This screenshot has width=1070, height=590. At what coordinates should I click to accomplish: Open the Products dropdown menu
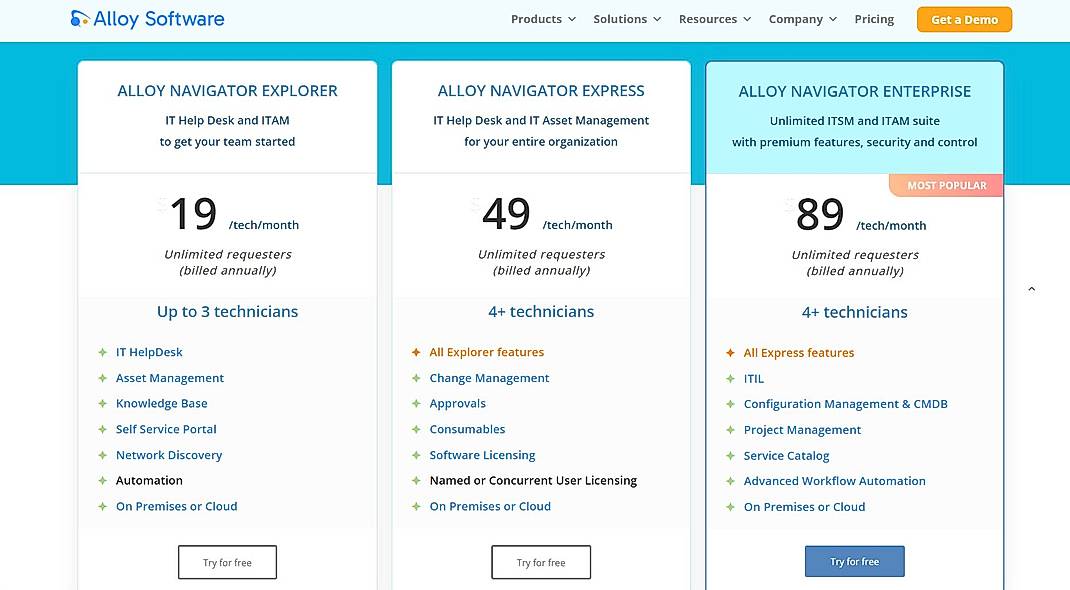tap(543, 19)
